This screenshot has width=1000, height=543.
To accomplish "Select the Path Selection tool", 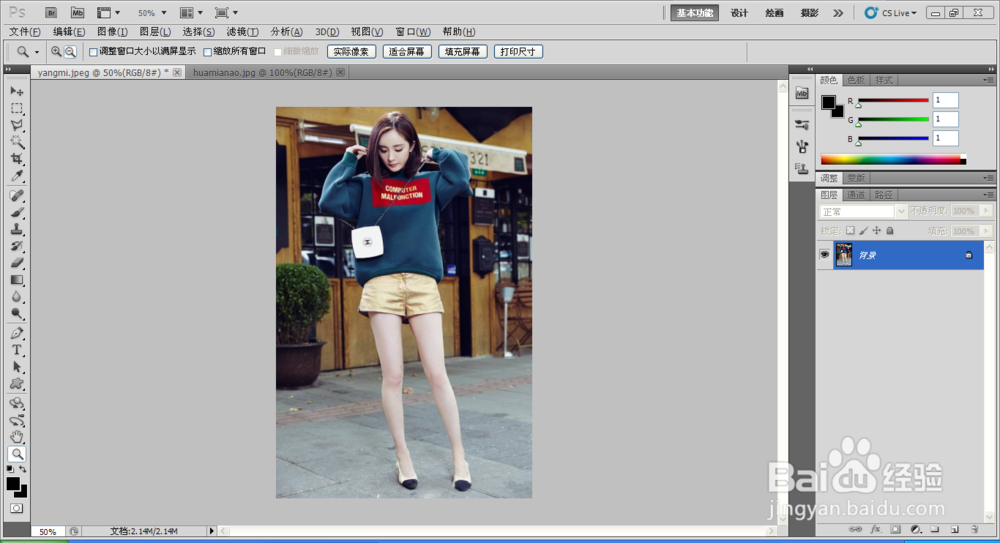I will 17,367.
